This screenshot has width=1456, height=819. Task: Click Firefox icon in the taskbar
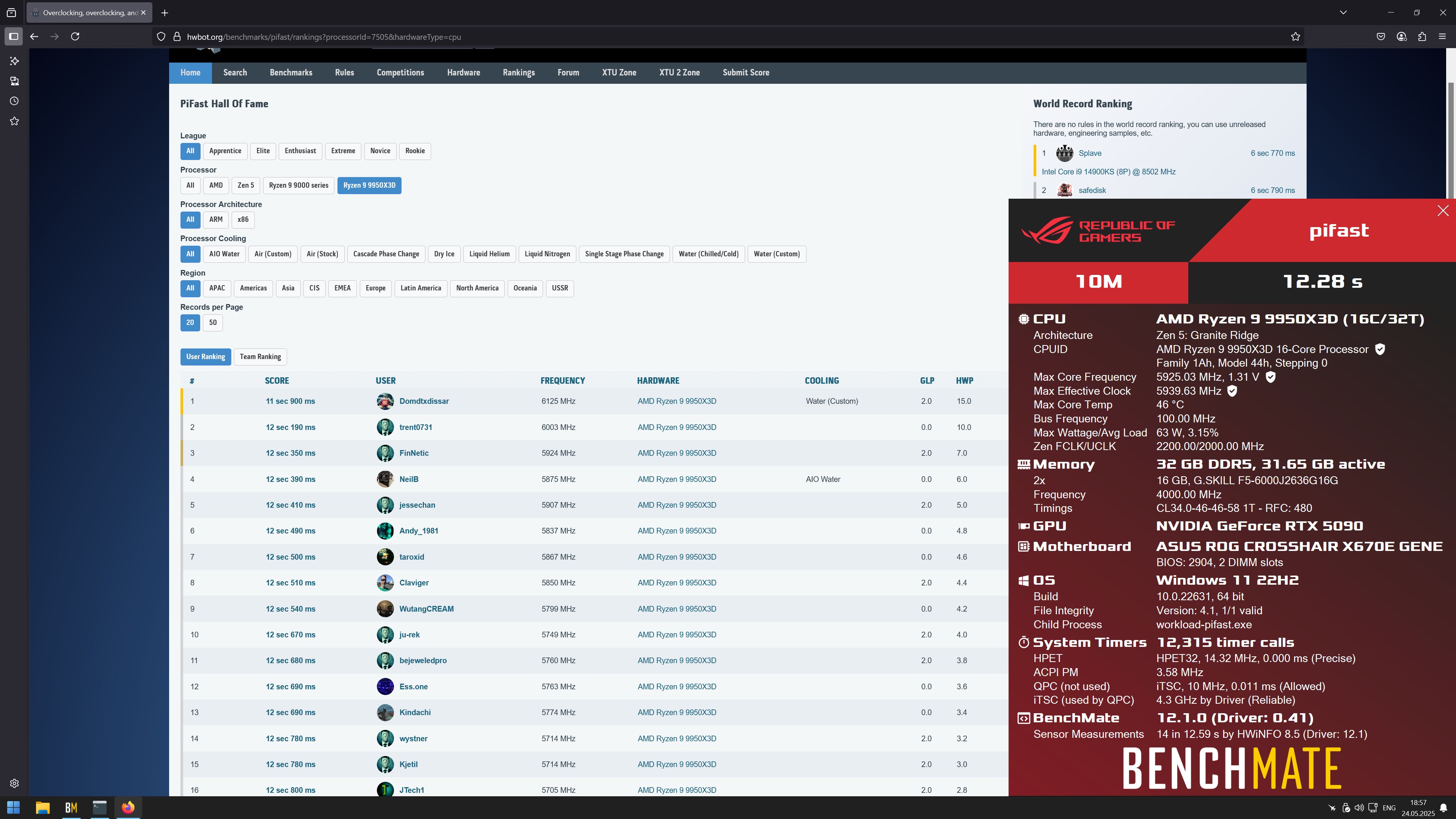point(128,808)
